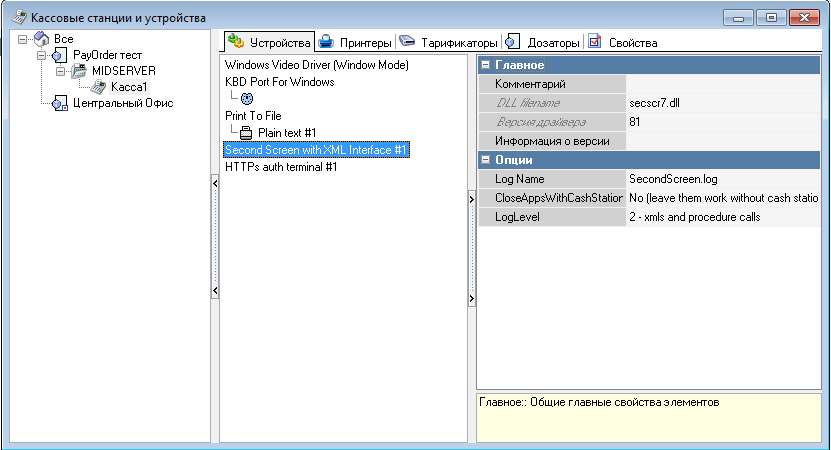Collapse the PayOrder тест tree node
Screen dimensions: 831x450
(x=42, y=55)
